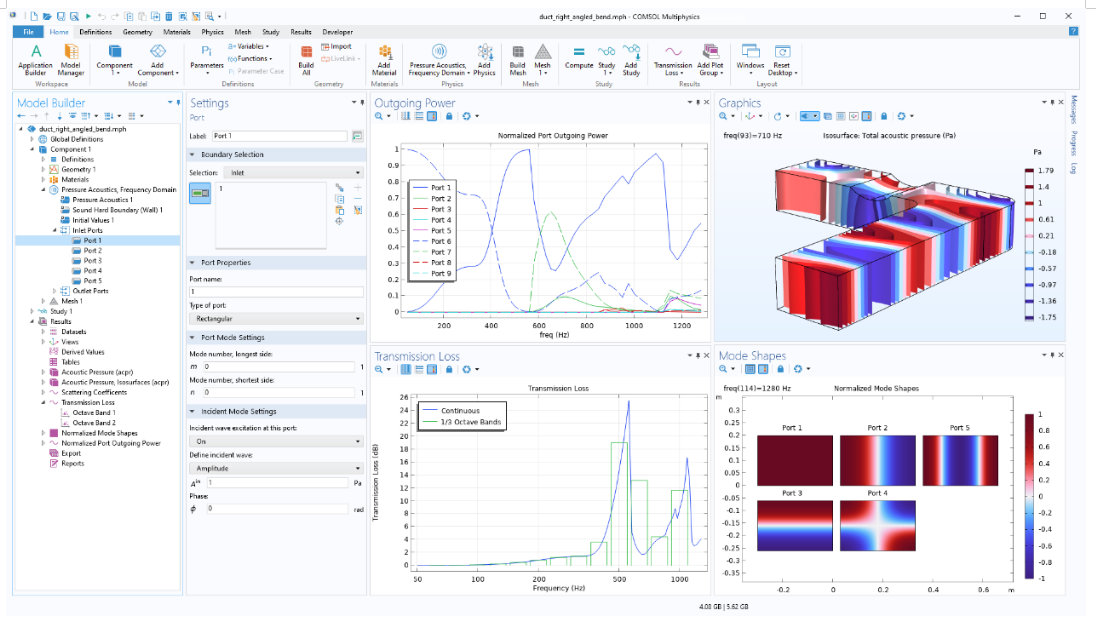Screen dimensions: 1096x619
Task: Click the Port name input field
Action: pyautogui.click(x=276, y=291)
